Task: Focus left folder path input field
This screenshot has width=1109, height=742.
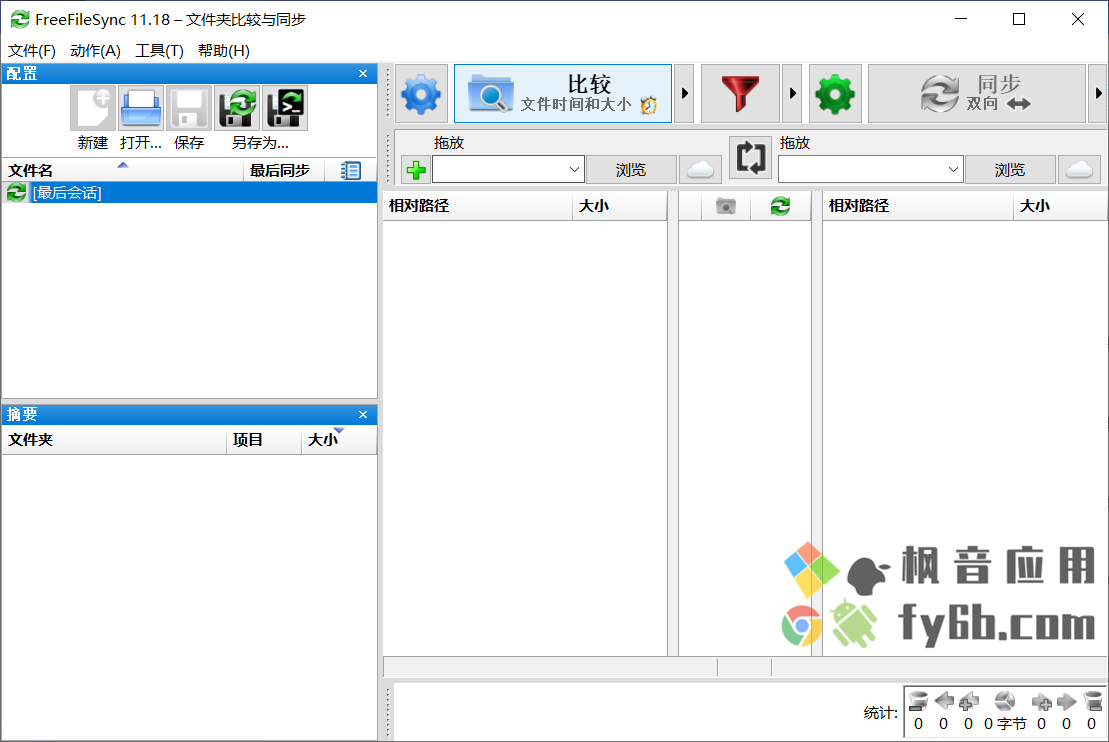Action: coord(499,170)
